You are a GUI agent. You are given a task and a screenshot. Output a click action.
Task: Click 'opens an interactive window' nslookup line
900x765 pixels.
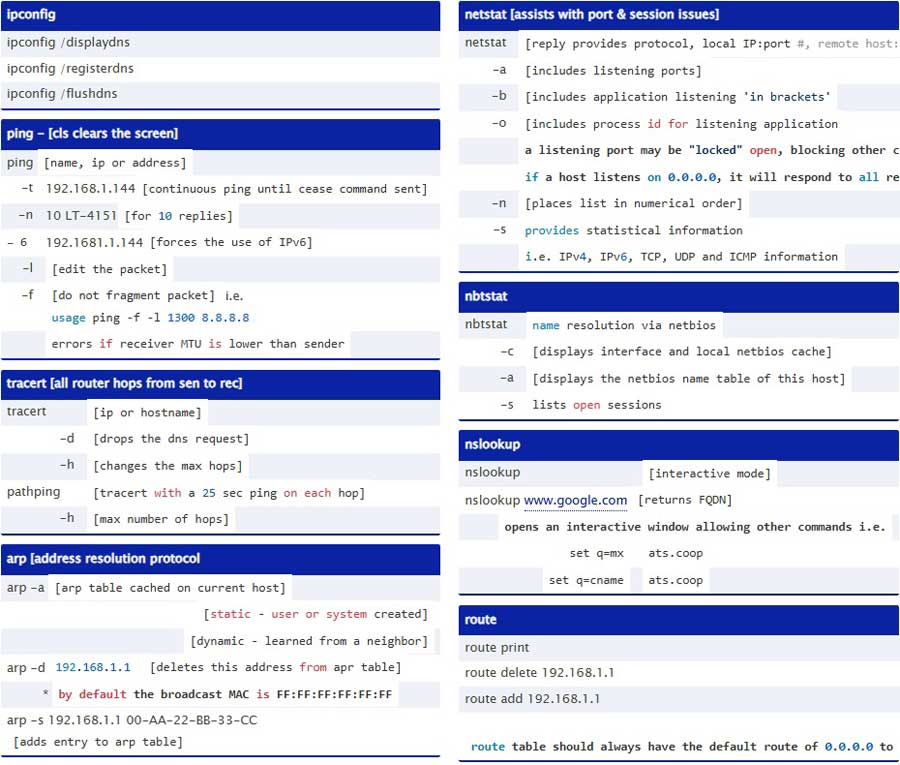click(x=695, y=527)
